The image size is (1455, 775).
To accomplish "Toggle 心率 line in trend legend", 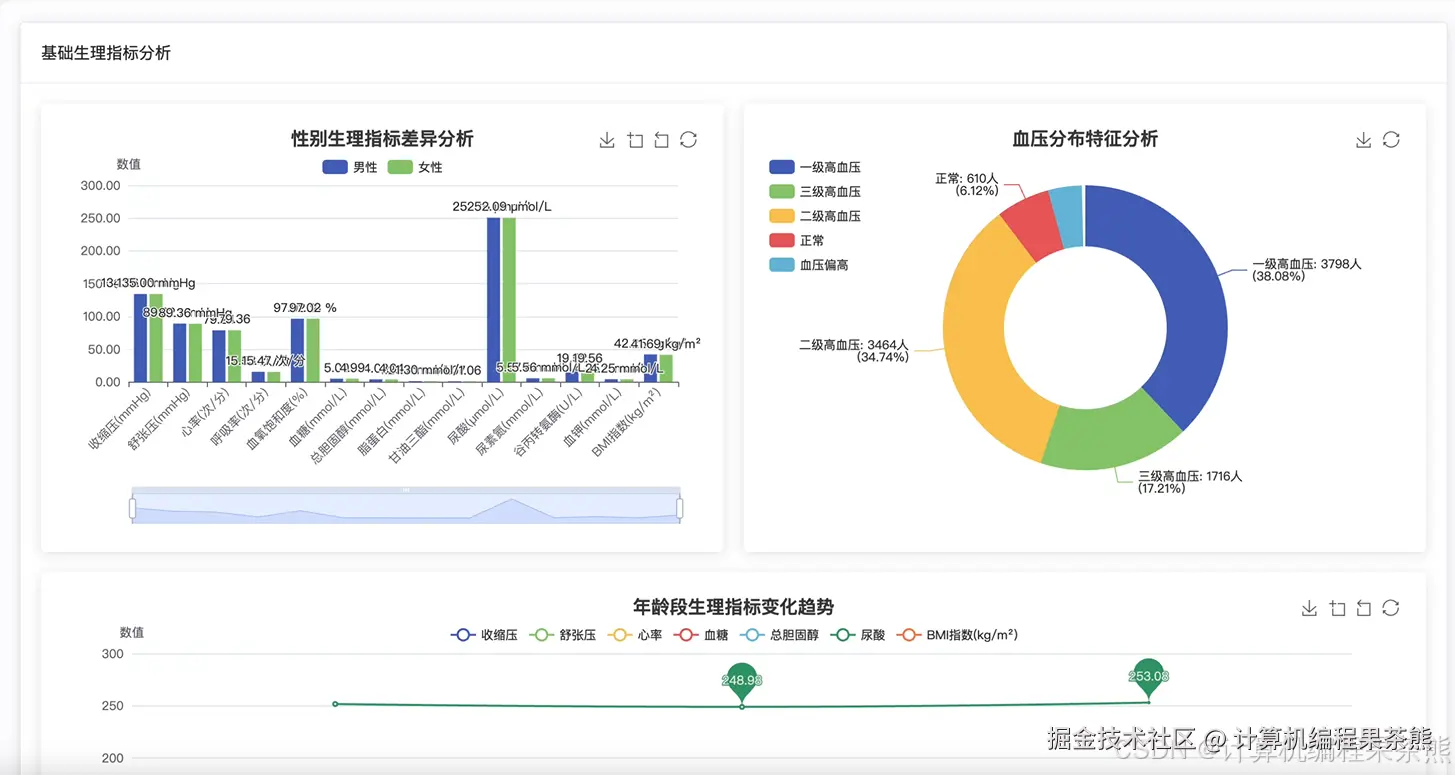I will [636, 635].
